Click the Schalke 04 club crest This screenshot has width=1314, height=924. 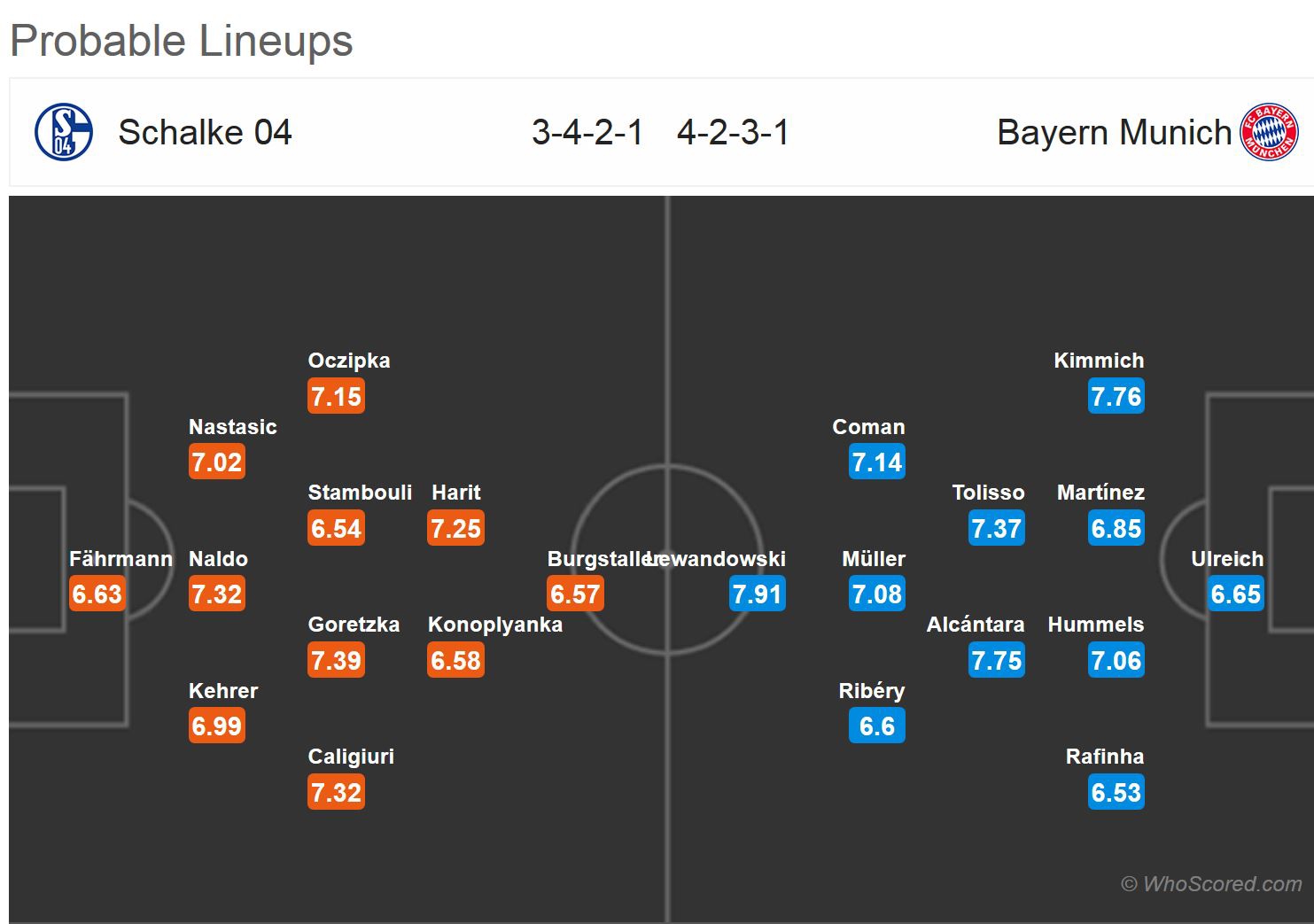(64, 132)
